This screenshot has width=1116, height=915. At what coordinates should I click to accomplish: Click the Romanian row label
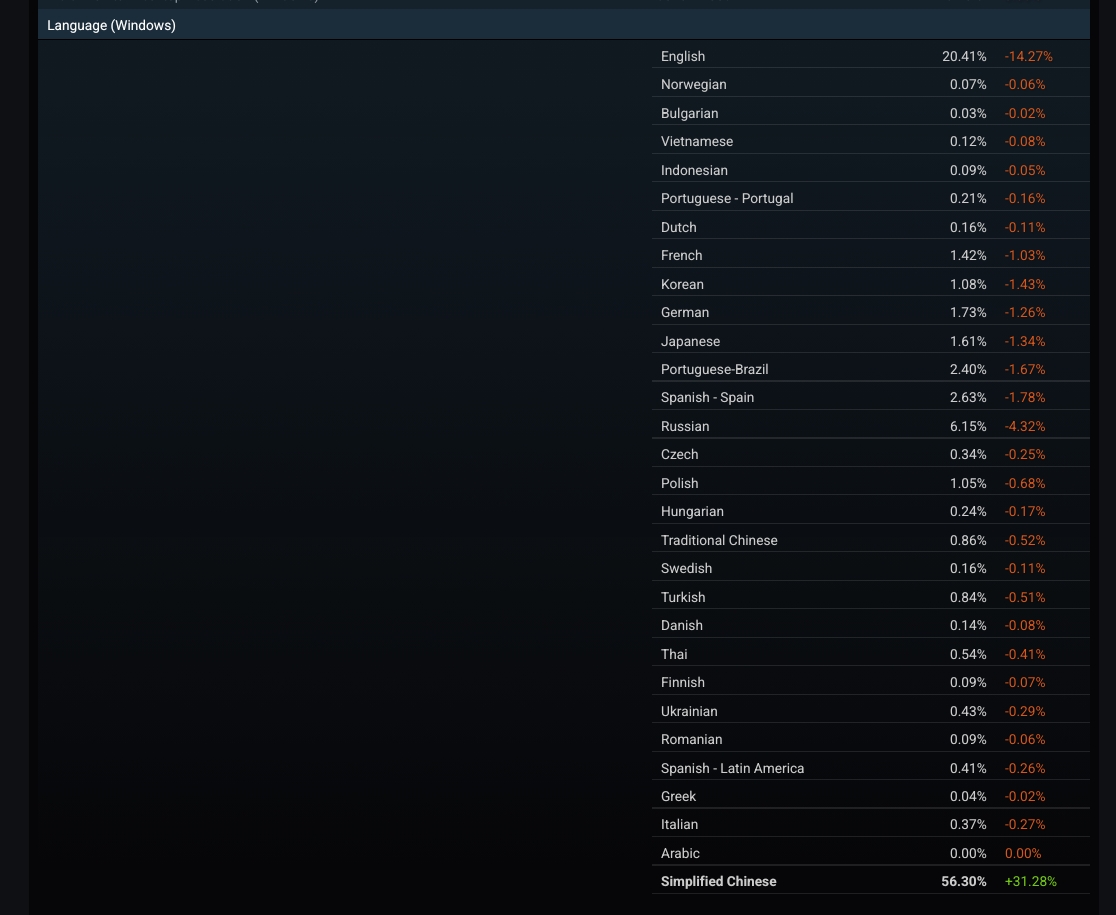click(x=691, y=739)
